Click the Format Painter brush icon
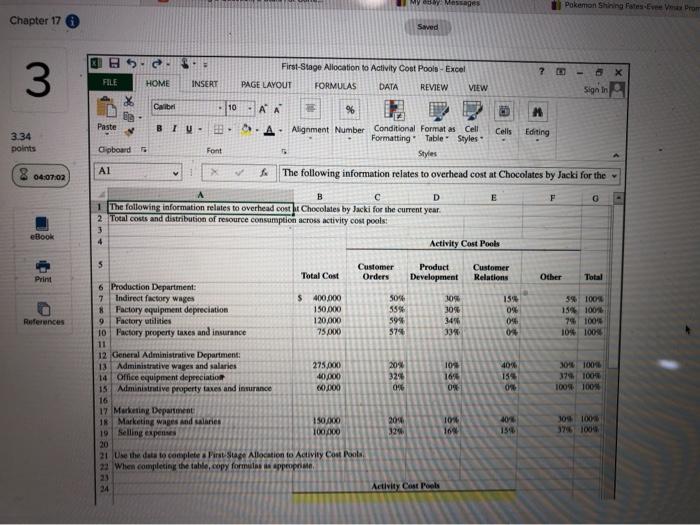This screenshot has width=700, height=525. pyautogui.click(x=129, y=131)
